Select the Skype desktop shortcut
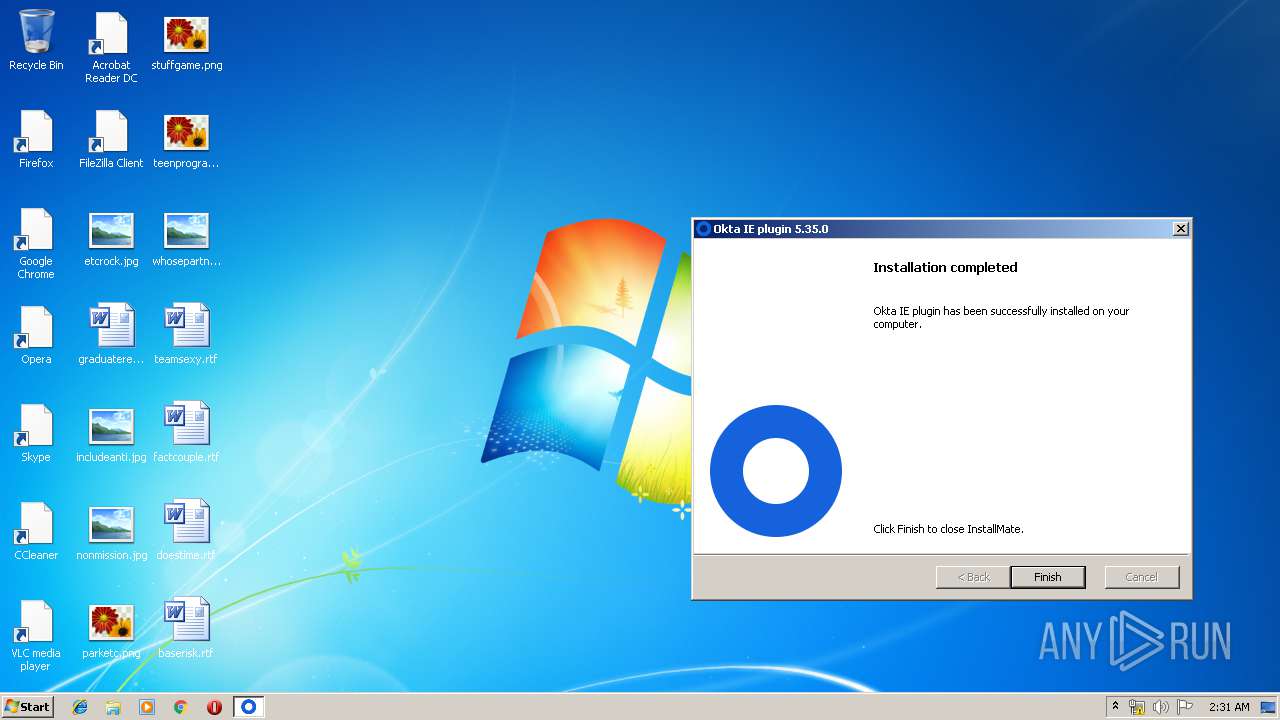The width and height of the screenshot is (1280, 720). coord(36,433)
